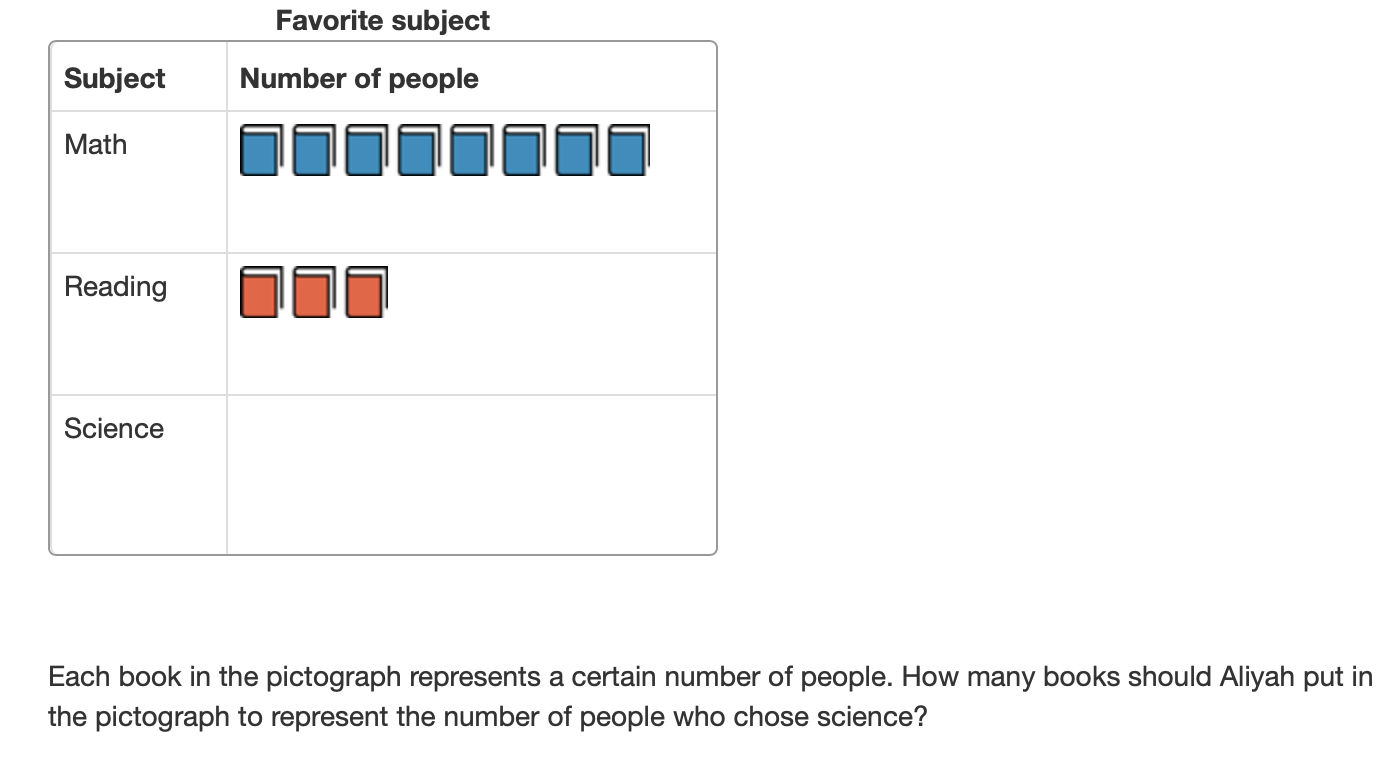Pick the fifth blue Math book
1400x772 pixels.
[x=470, y=151]
